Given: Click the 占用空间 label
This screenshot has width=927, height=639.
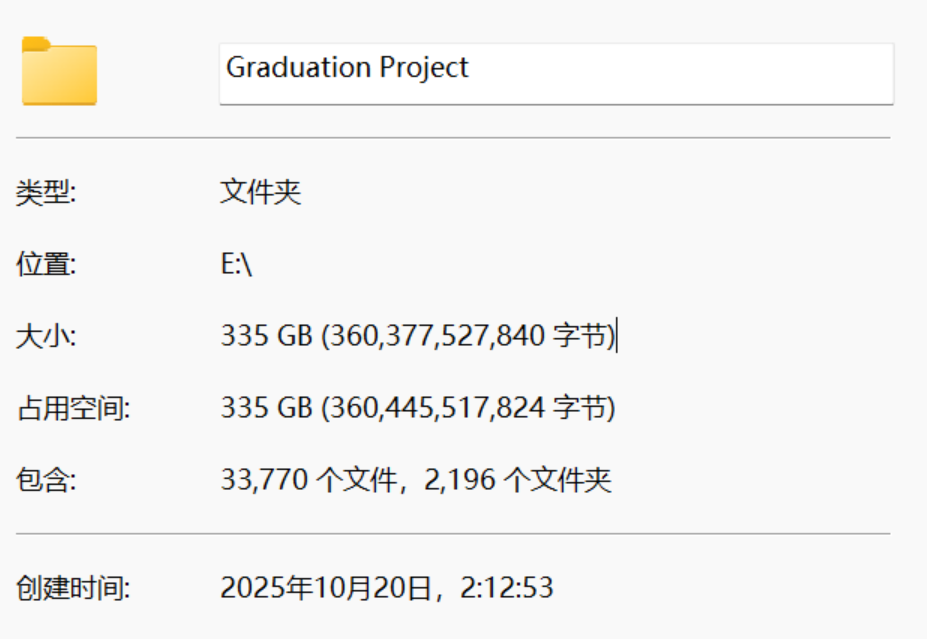Looking at the screenshot, I should [x=73, y=408].
